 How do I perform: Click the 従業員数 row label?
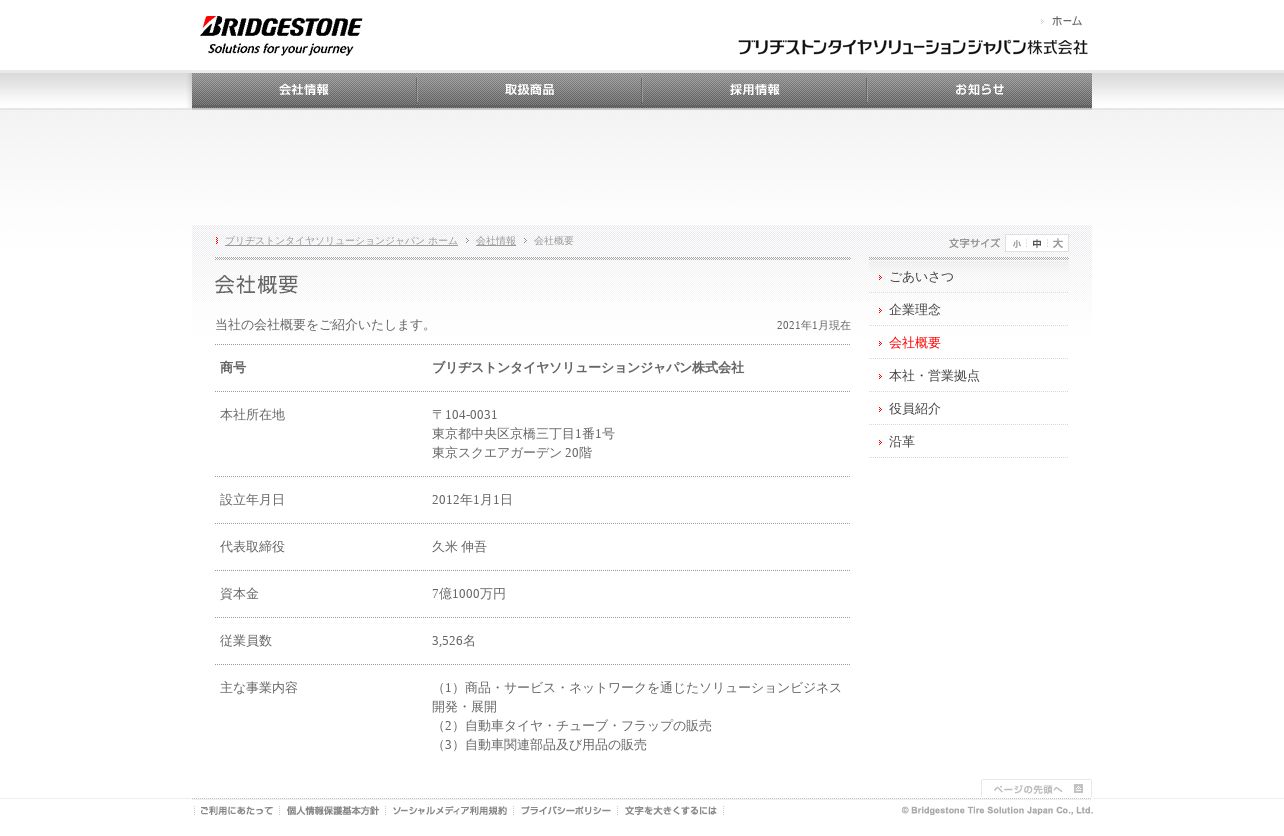pyautogui.click(x=246, y=641)
